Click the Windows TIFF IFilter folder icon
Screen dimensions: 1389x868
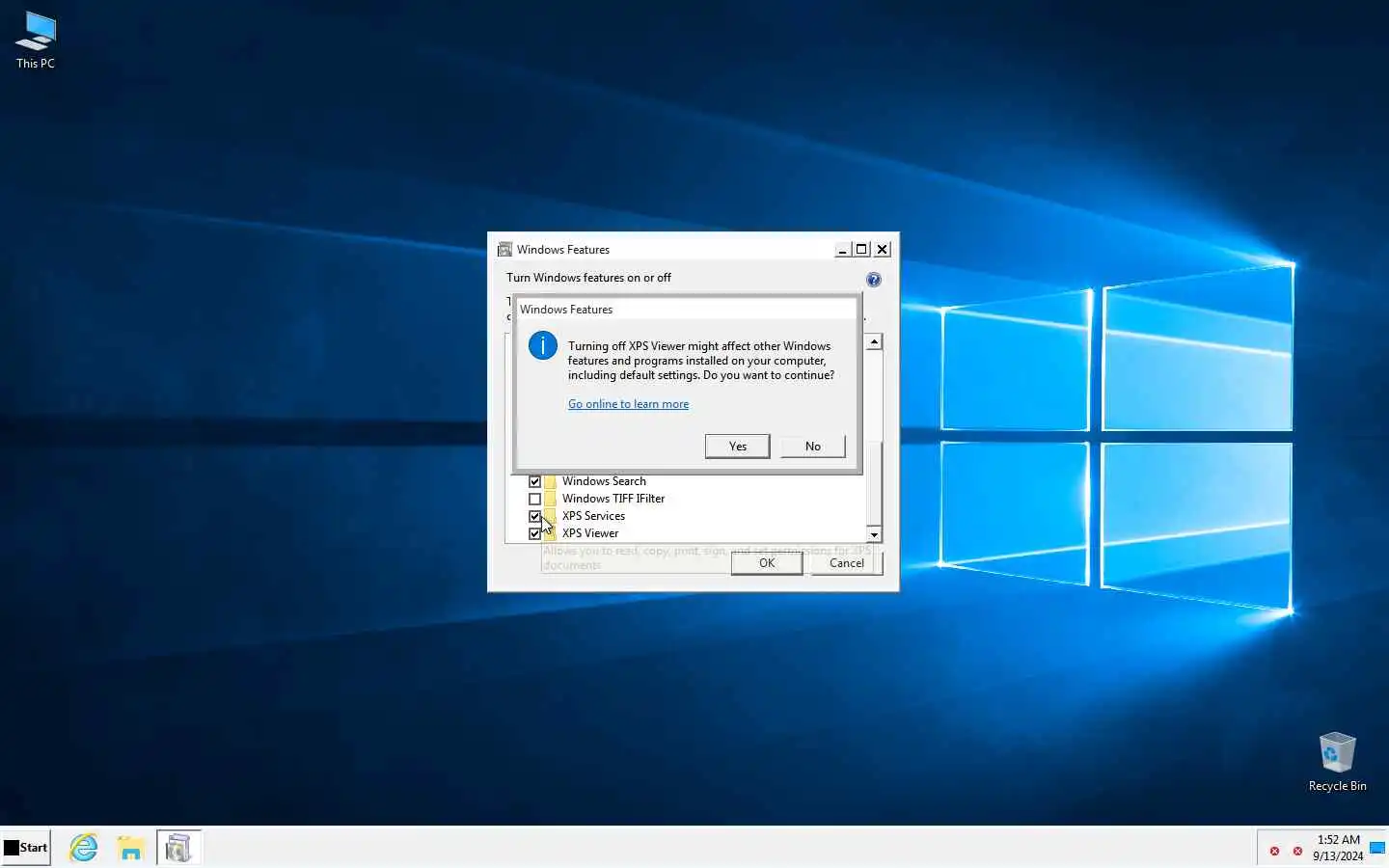[550, 499]
